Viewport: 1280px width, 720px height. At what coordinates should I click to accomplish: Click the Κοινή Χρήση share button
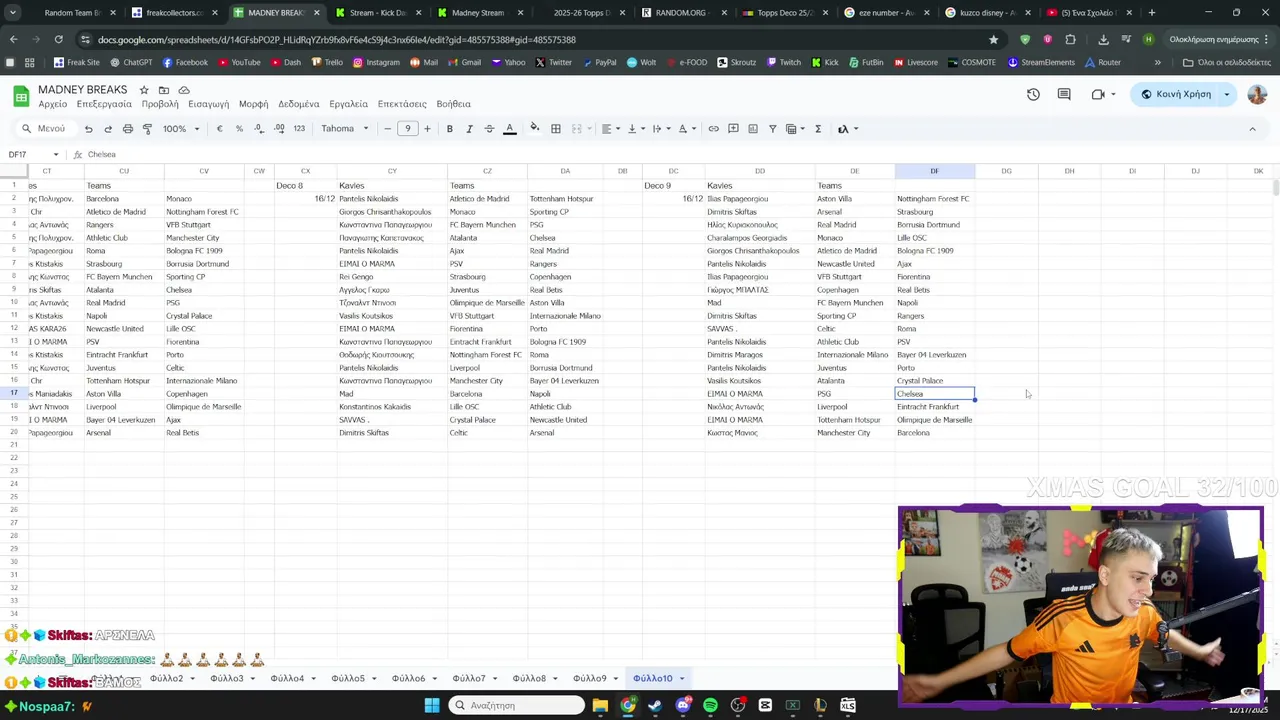[1176, 94]
